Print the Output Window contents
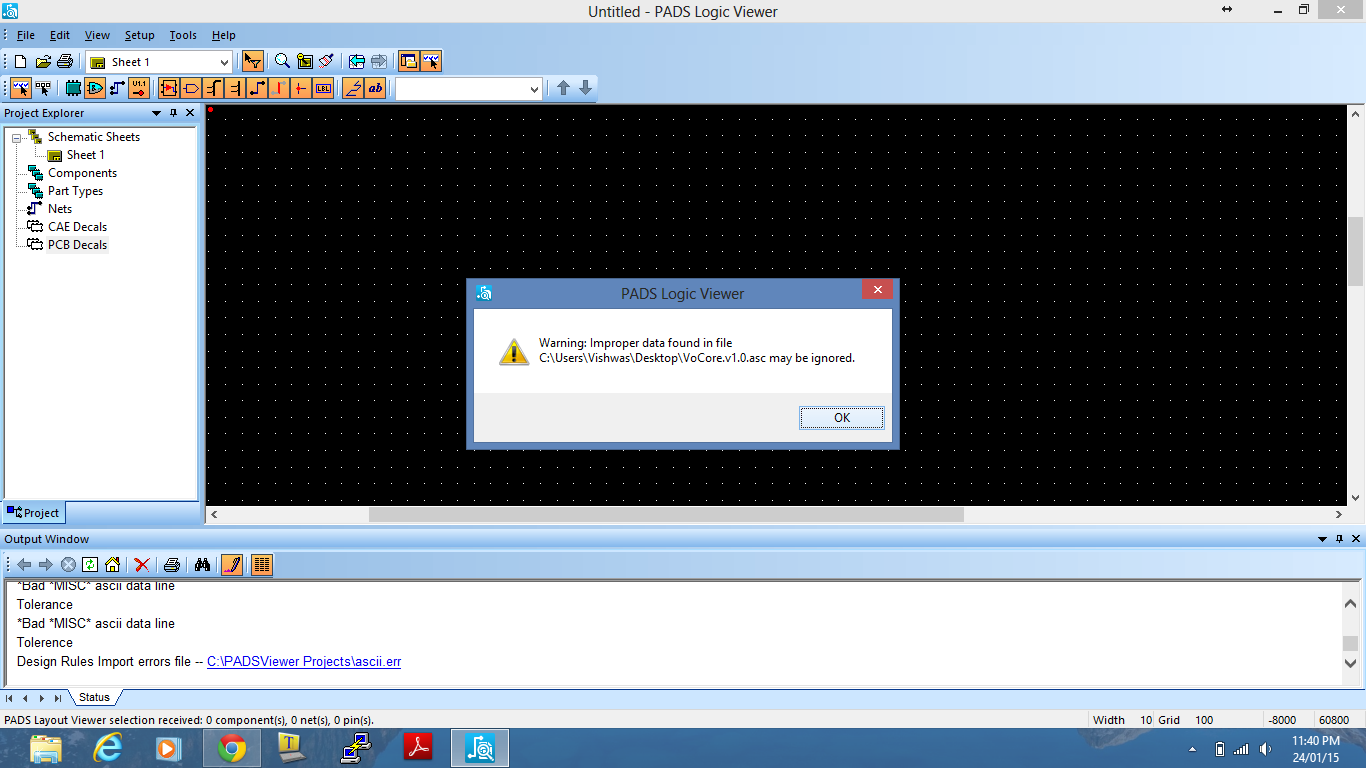1366x768 pixels. pos(172,565)
